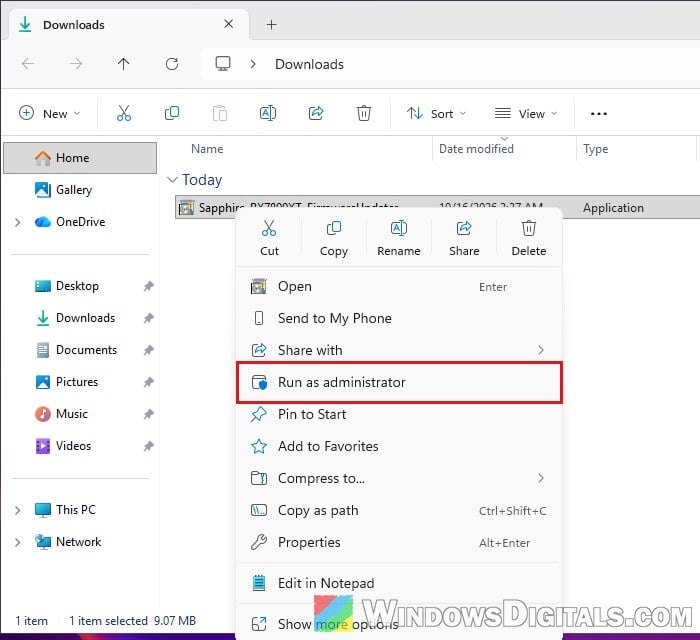Choose Share in the context menu
The image size is (700, 640).
(x=464, y=238)
